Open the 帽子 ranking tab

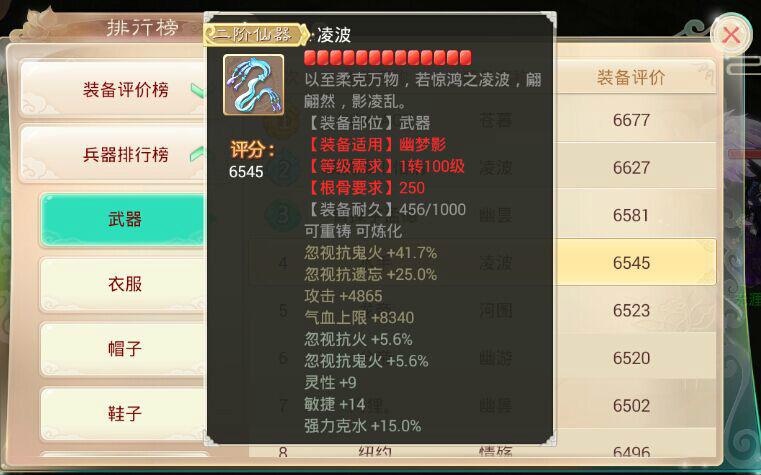pos(124,348)
